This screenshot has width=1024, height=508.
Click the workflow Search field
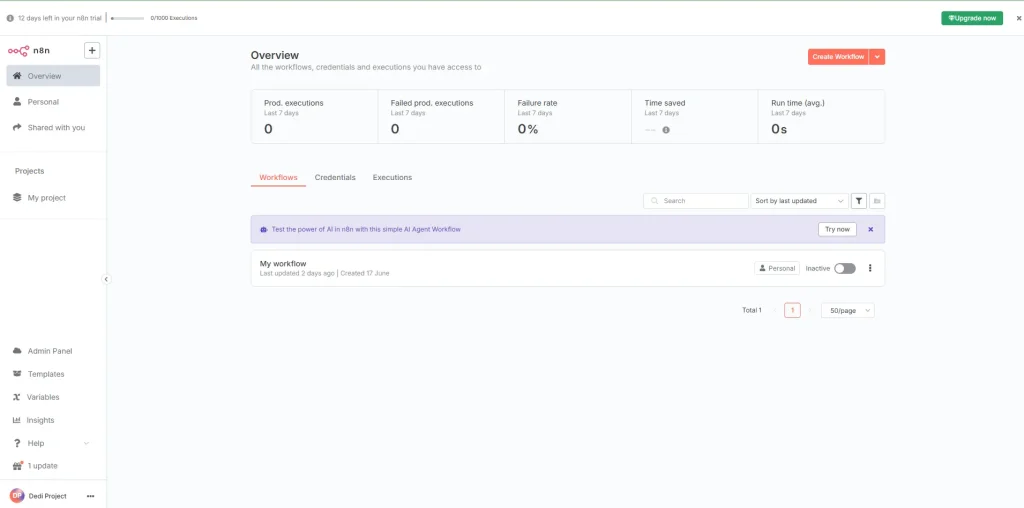click(696, 201)
